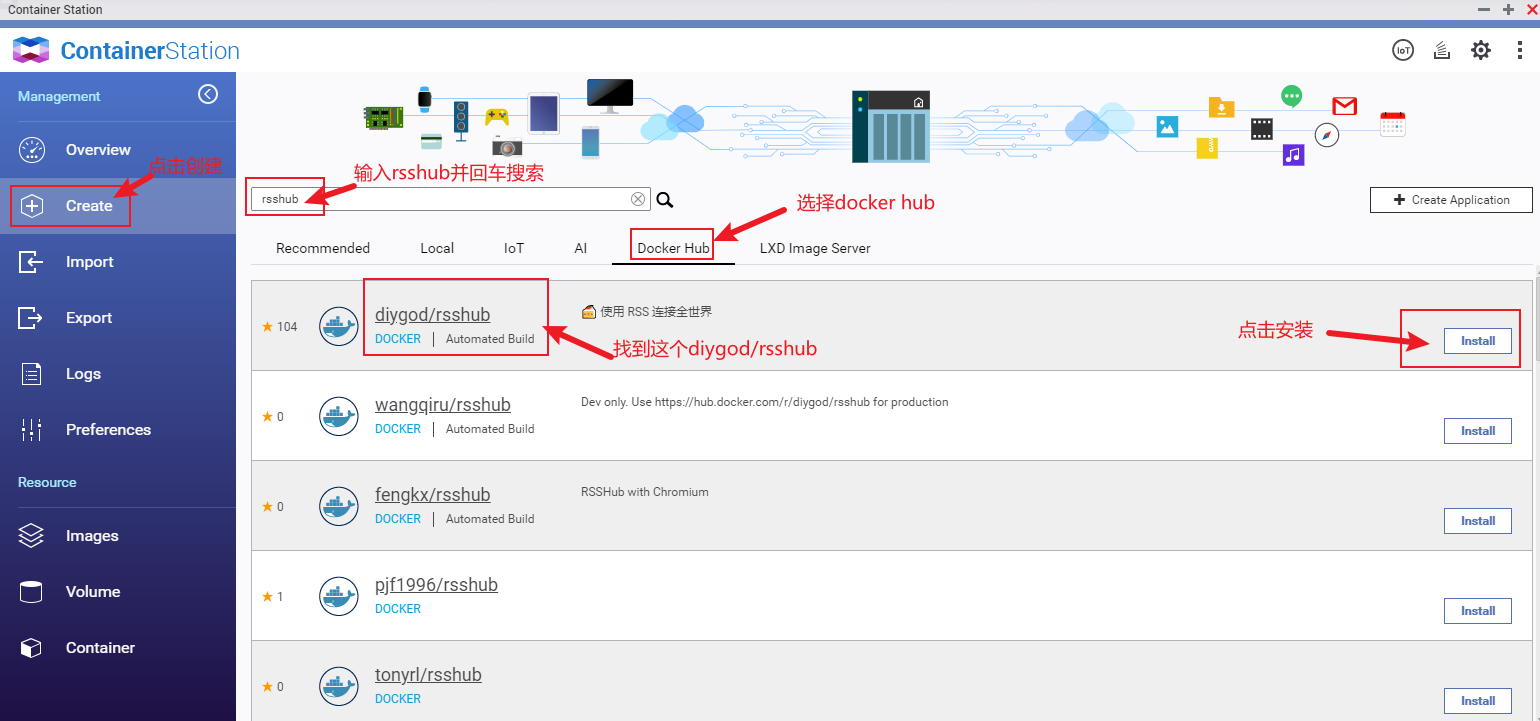Click the Images layers icon
Screen dimensions: 1540x721
[x=32, y=536]
